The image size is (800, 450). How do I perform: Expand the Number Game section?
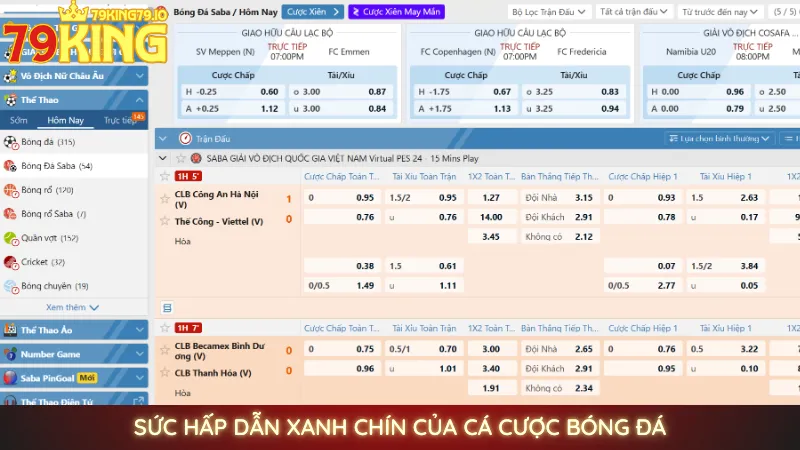click(139, 354)
